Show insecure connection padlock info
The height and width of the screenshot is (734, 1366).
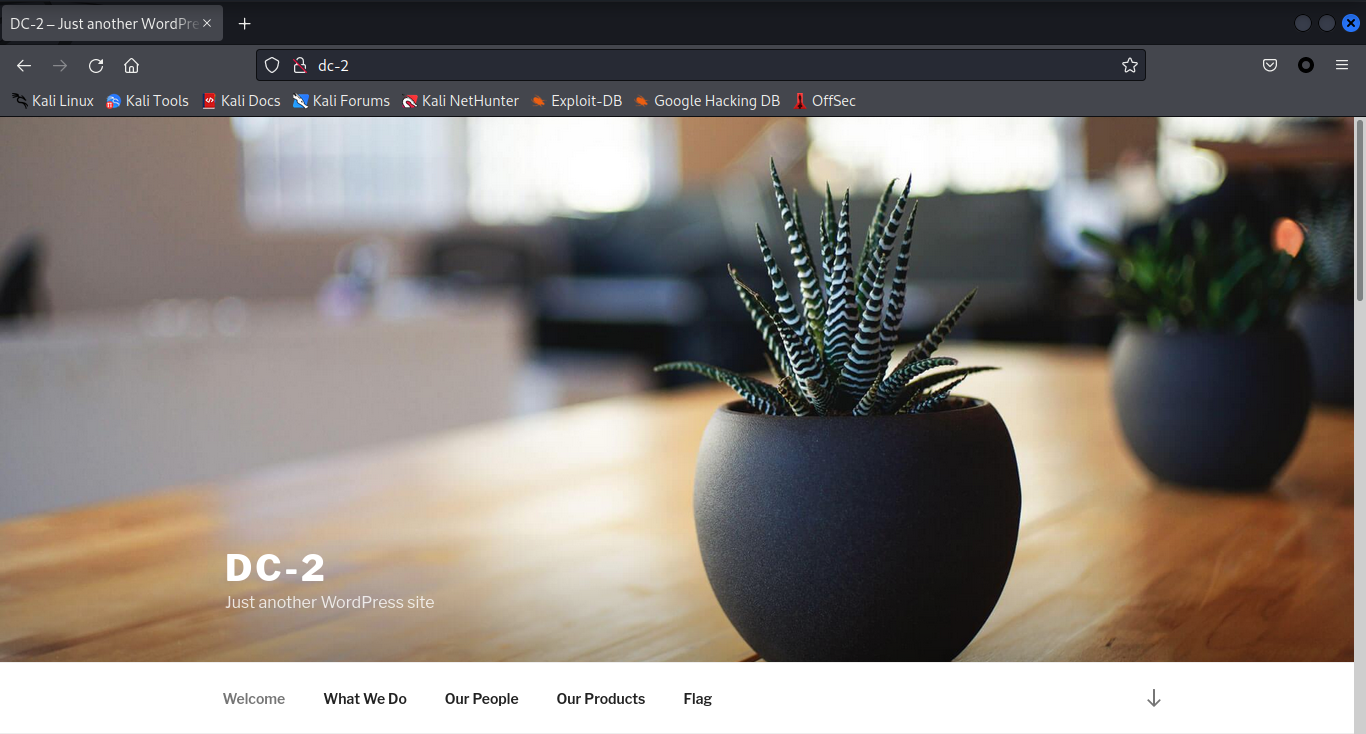click(x=298, y=66)
